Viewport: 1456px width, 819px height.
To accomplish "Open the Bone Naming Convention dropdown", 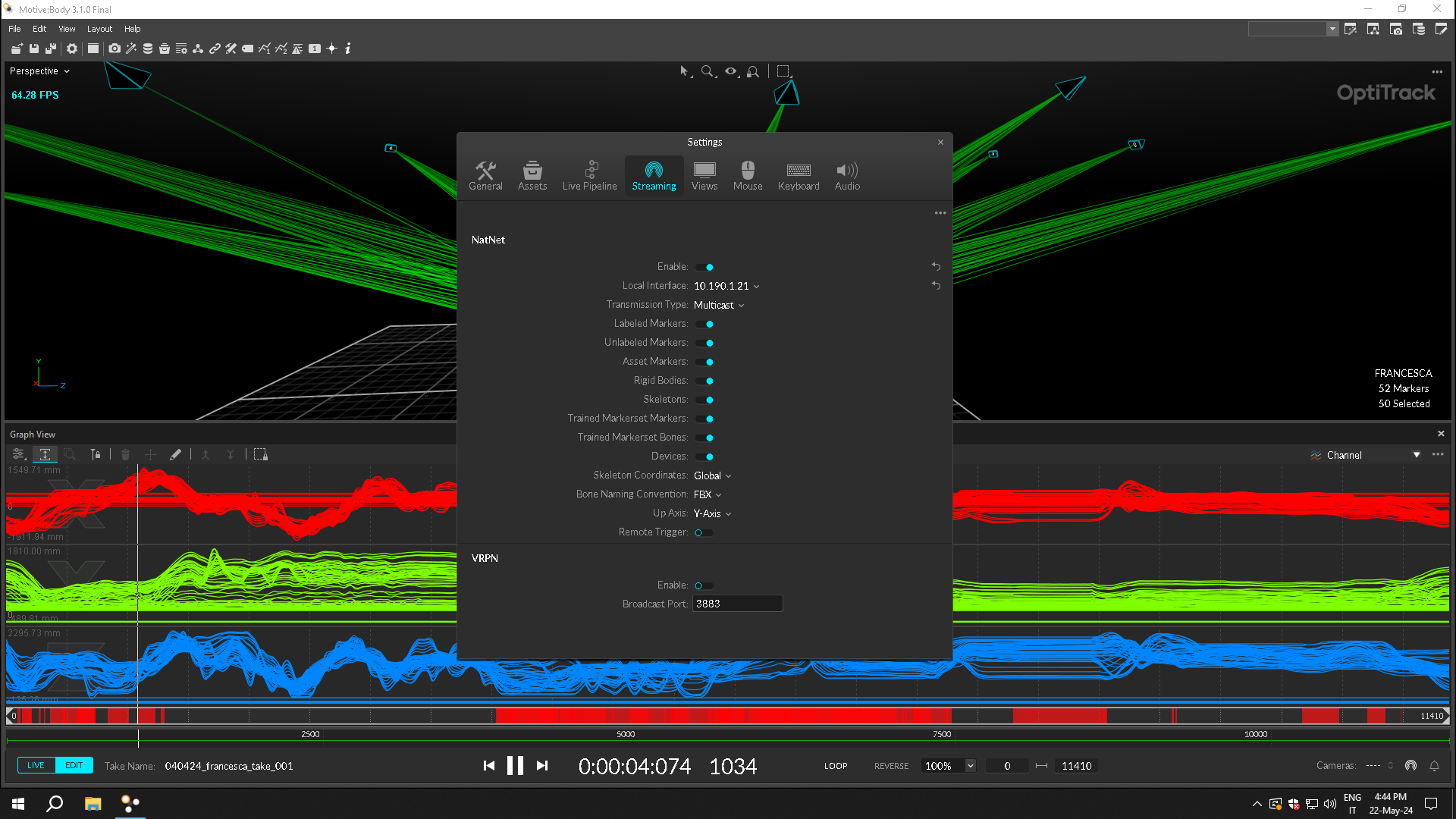I will click(x=706, y=494).
